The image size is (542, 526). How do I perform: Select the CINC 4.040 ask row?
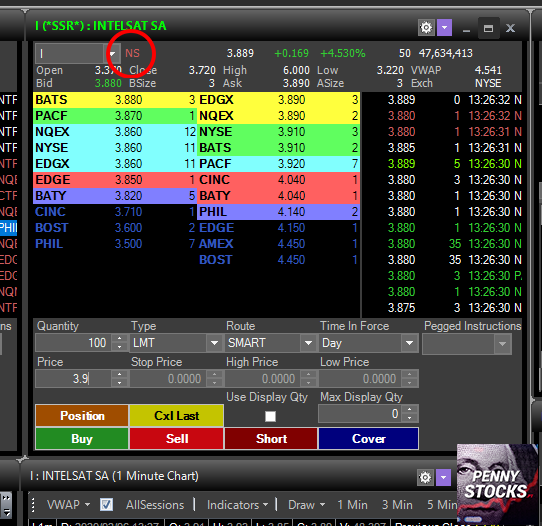point(279,180)
